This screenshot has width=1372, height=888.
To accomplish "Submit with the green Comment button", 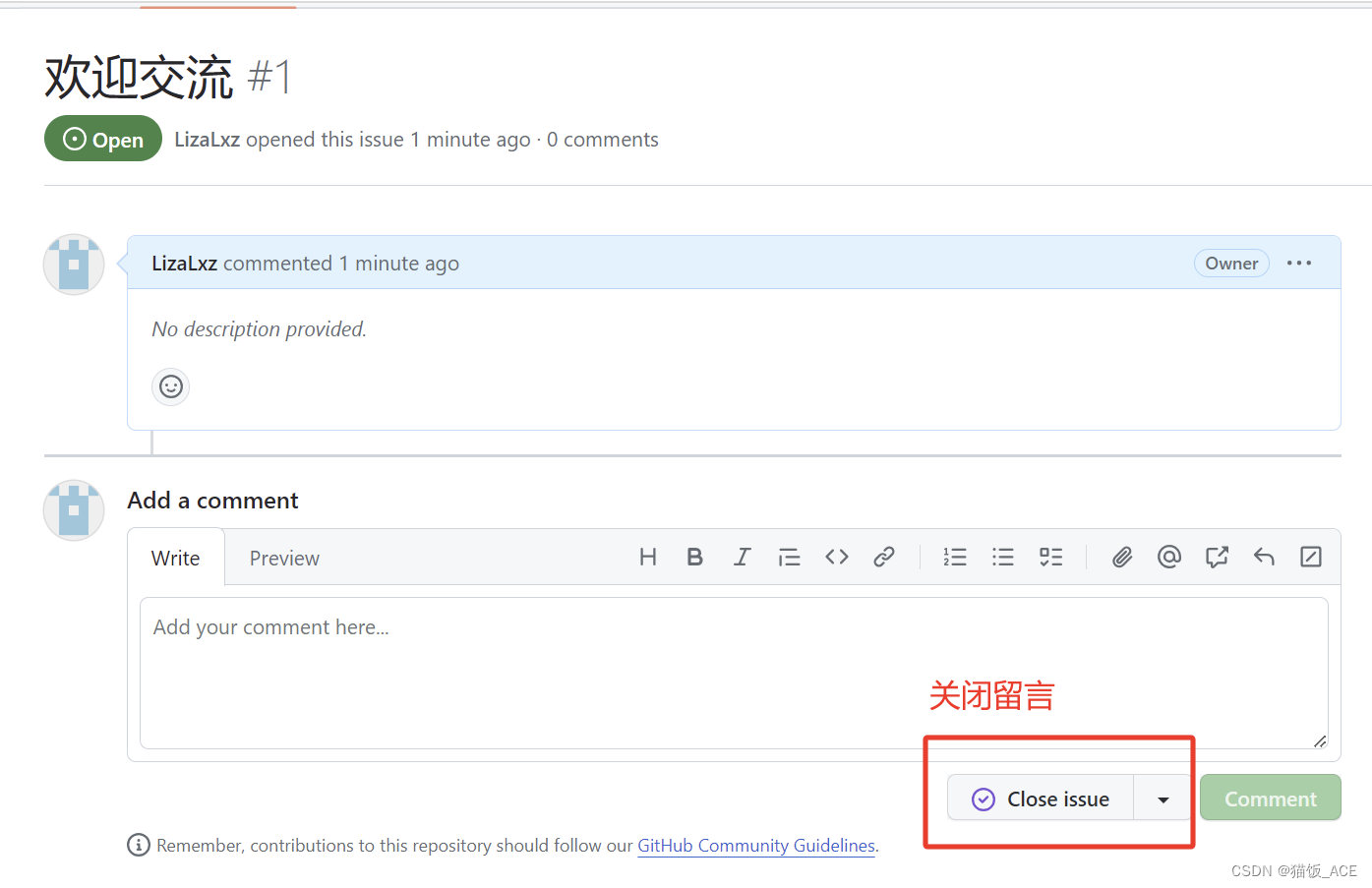I will [1271, 799].
